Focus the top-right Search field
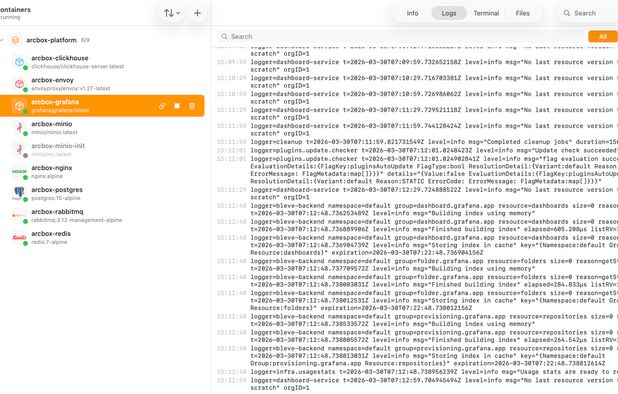 589,13
